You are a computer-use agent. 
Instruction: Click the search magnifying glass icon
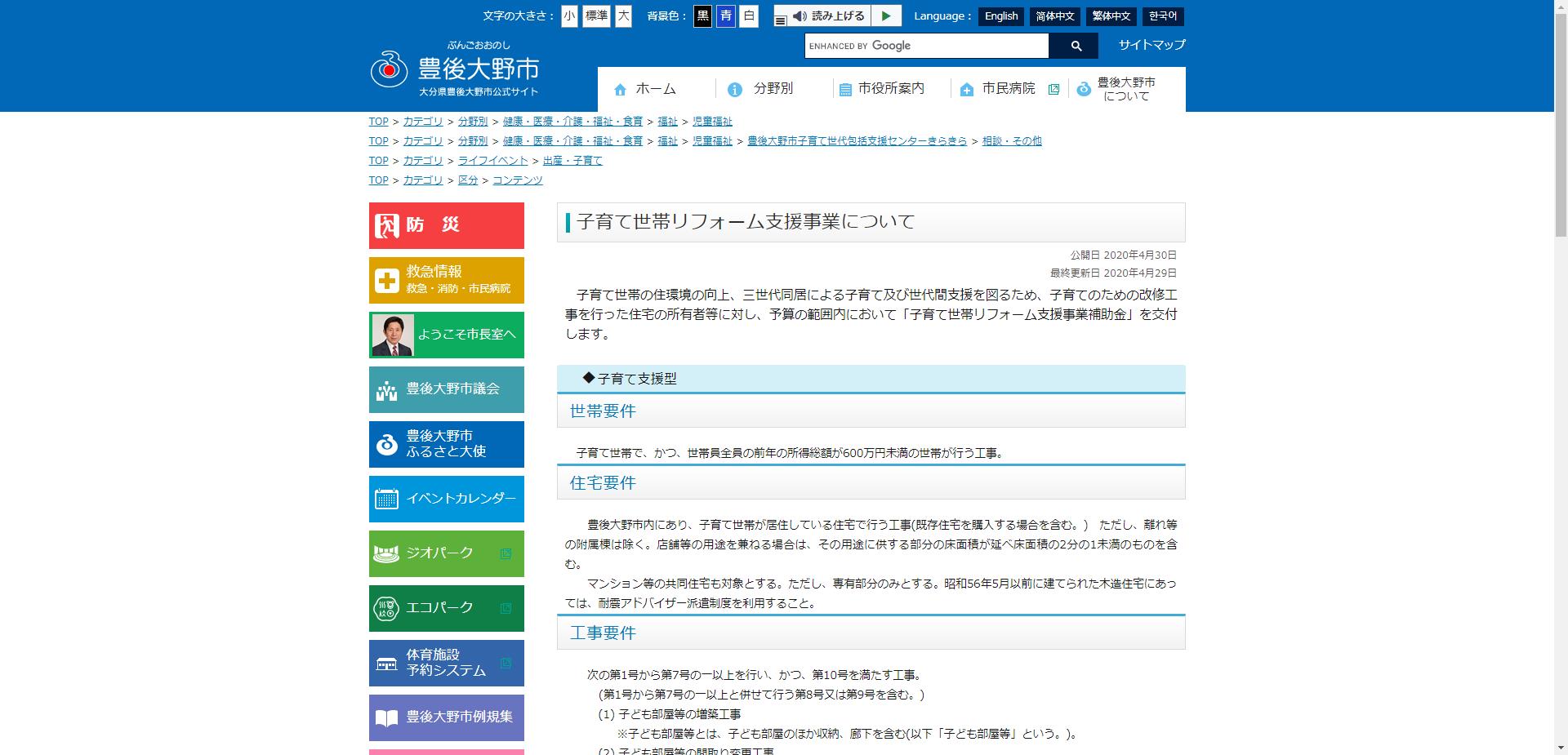(1076, 46)
